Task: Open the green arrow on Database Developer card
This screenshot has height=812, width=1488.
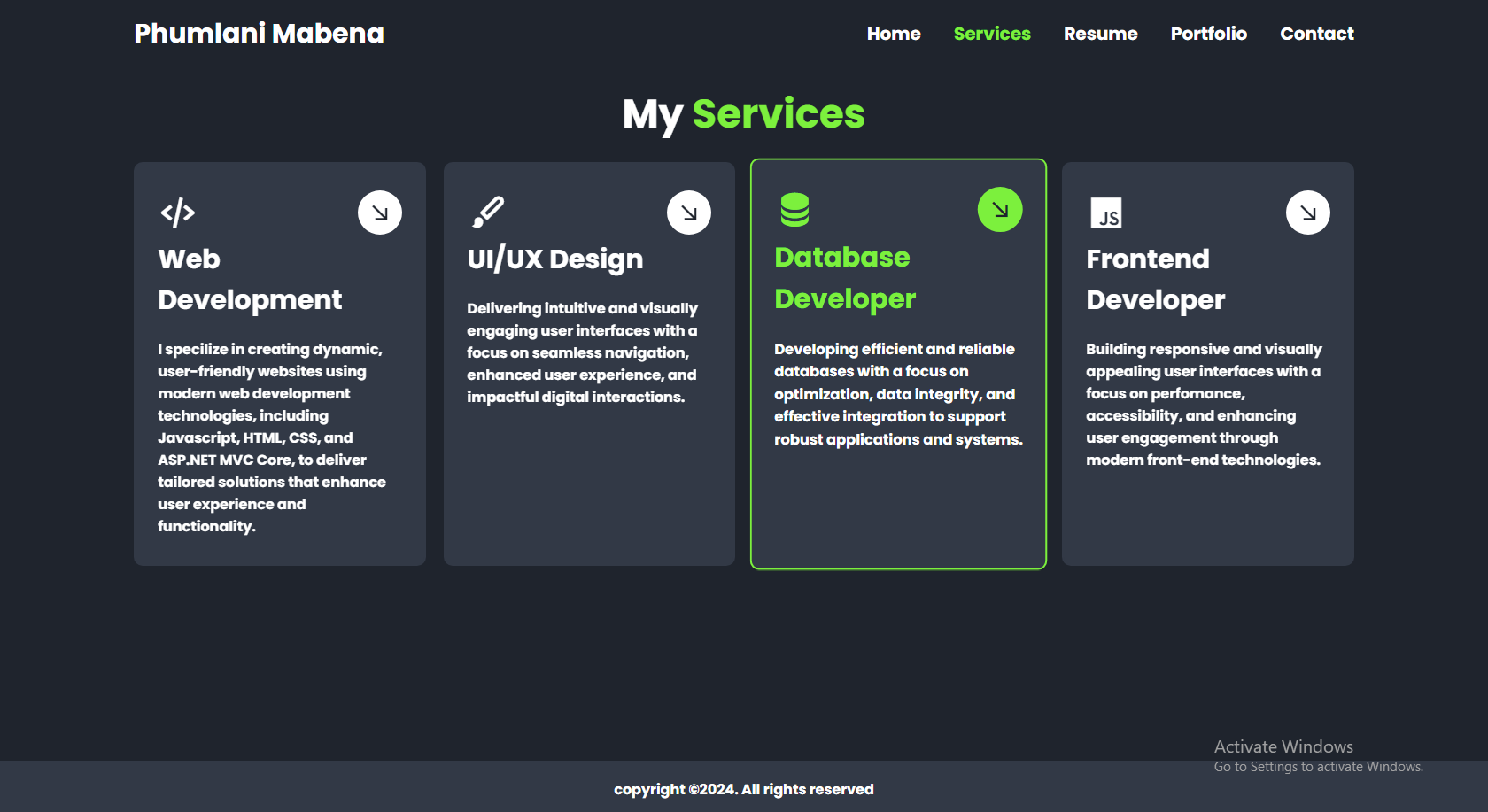Action: coord(1000,210)
